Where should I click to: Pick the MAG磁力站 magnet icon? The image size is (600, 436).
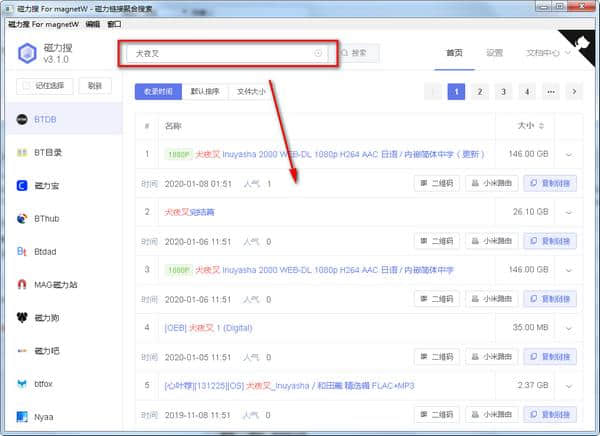(x=23, y=284)
